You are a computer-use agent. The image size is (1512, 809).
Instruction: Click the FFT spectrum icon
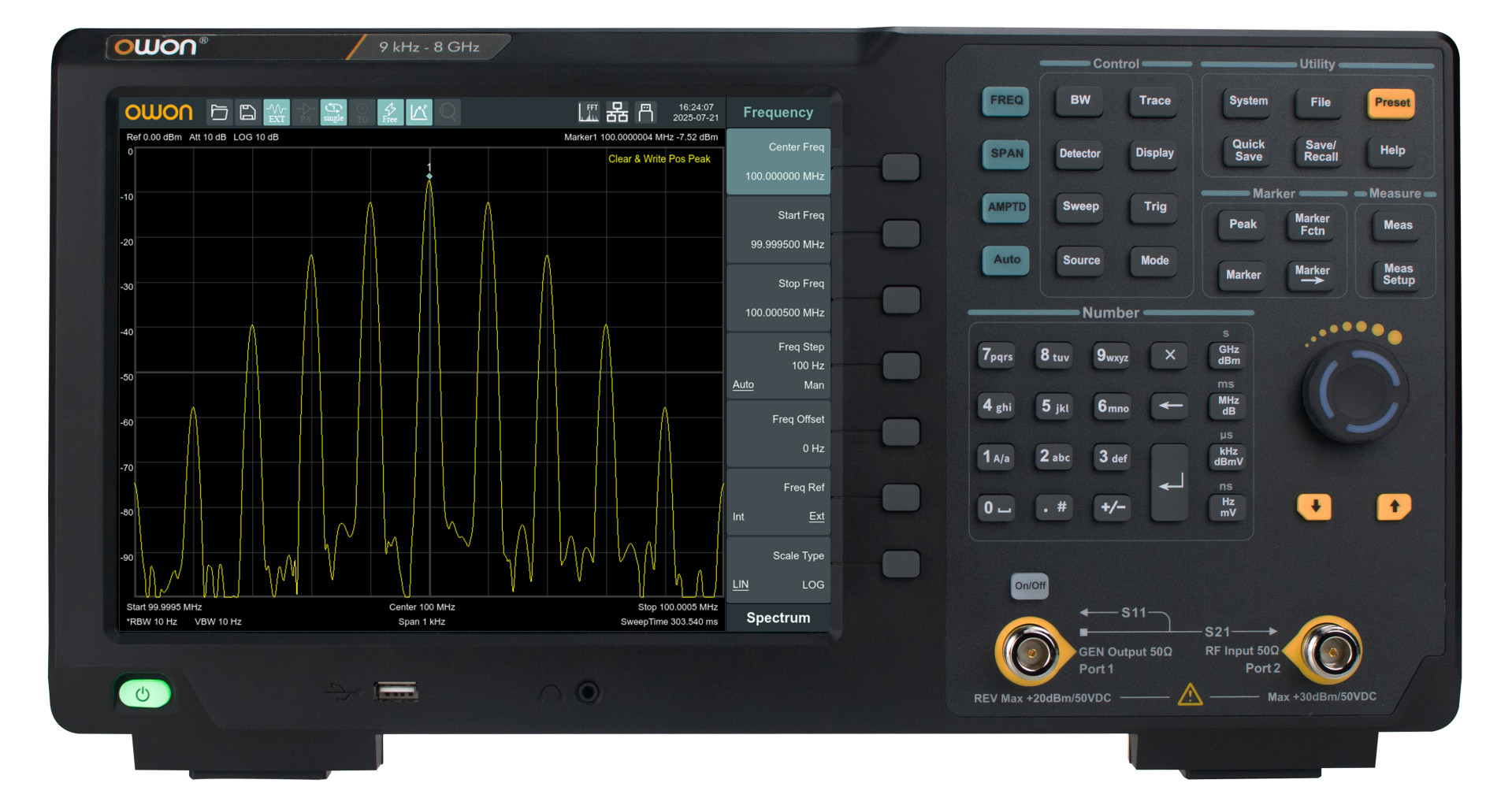[x=589, y=113]
